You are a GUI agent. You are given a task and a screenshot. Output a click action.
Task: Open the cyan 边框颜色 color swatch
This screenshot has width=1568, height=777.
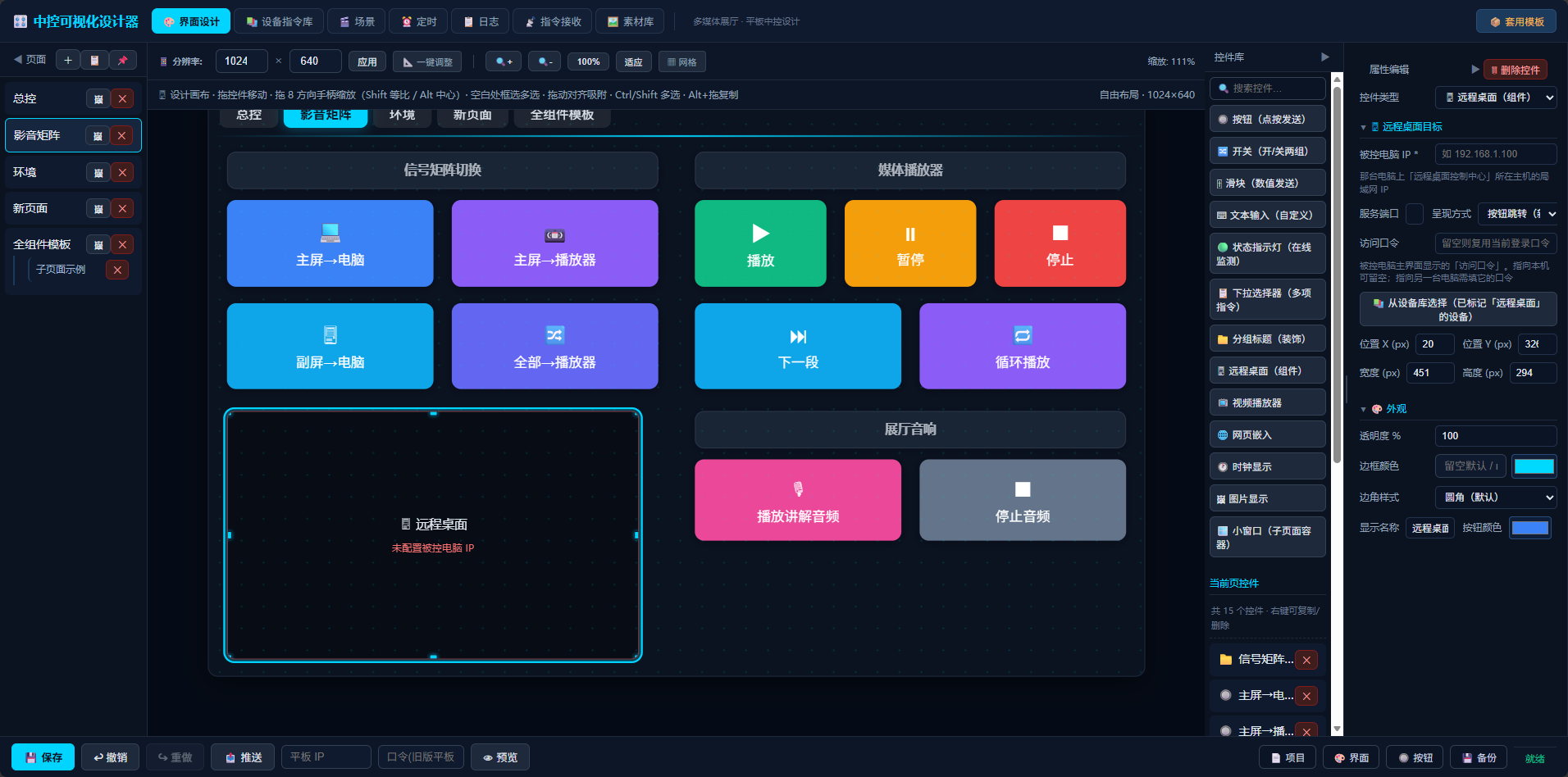[x=1534, y=466]
